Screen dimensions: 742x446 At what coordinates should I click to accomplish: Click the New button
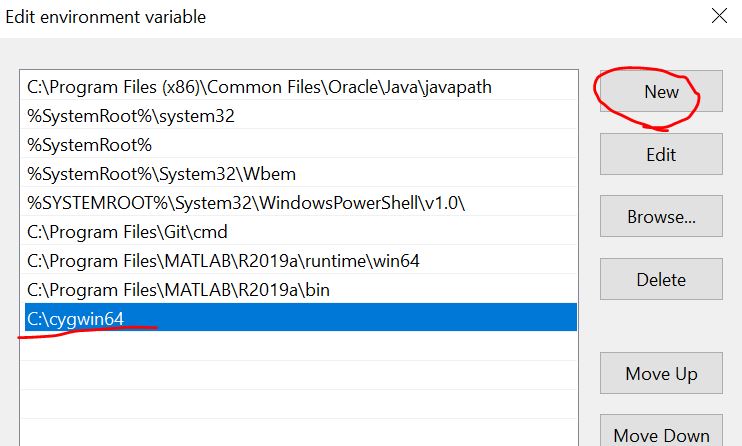coord(660,92)
